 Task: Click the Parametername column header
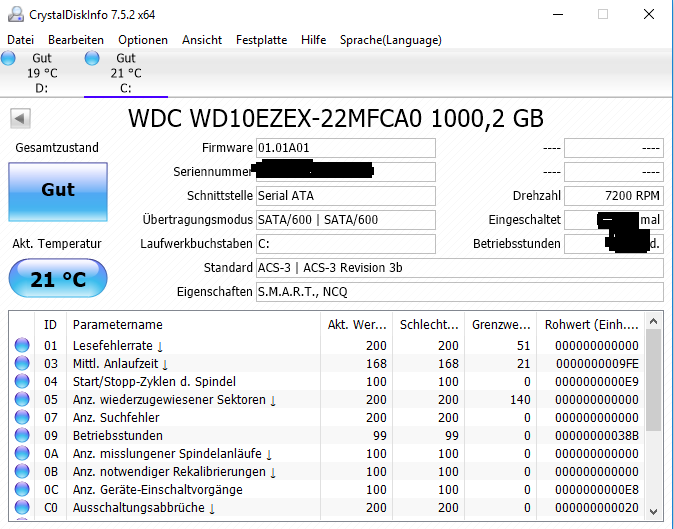point(193,324)
